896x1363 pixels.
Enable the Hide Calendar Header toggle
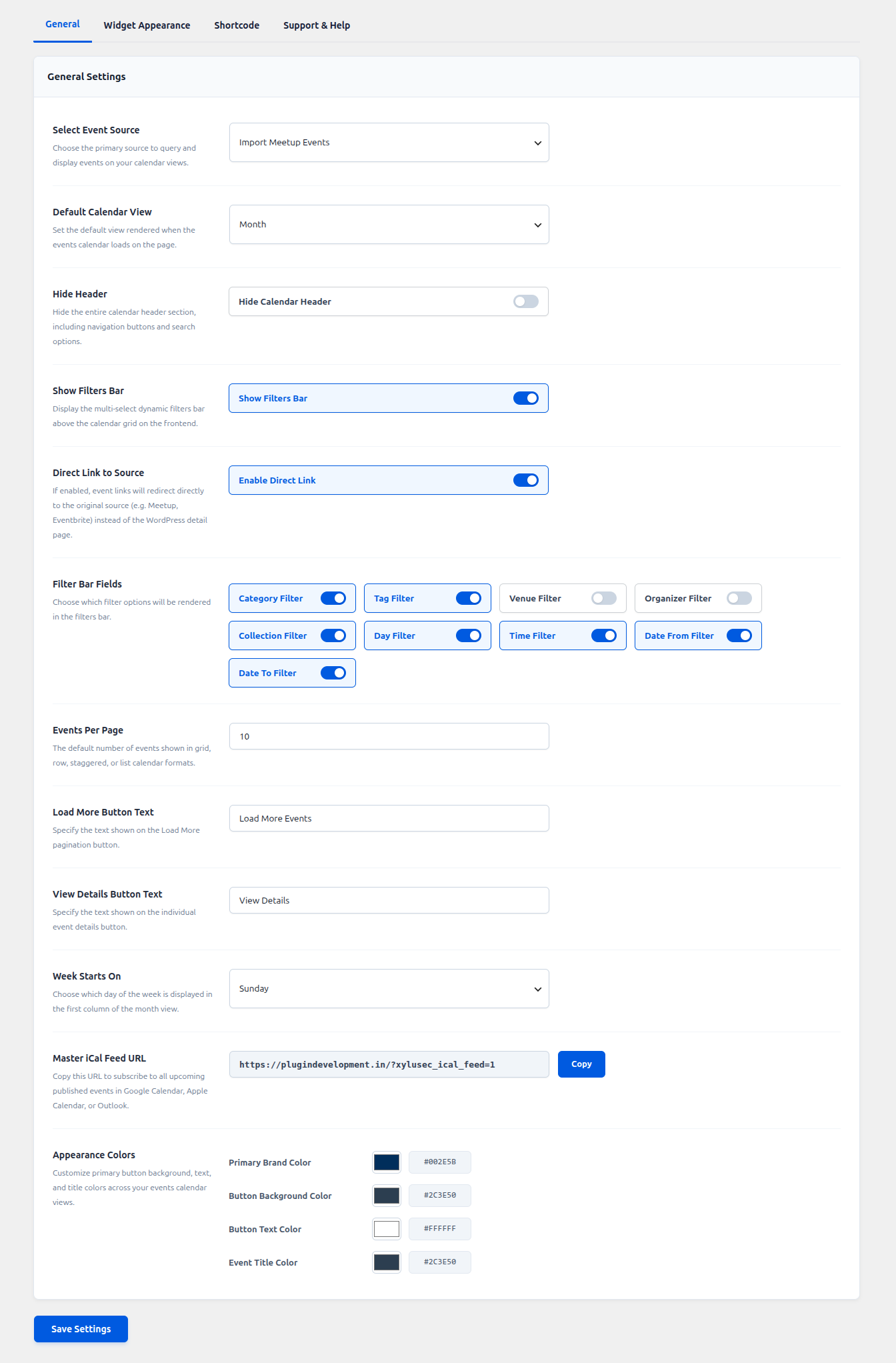(x=526, y=301)
